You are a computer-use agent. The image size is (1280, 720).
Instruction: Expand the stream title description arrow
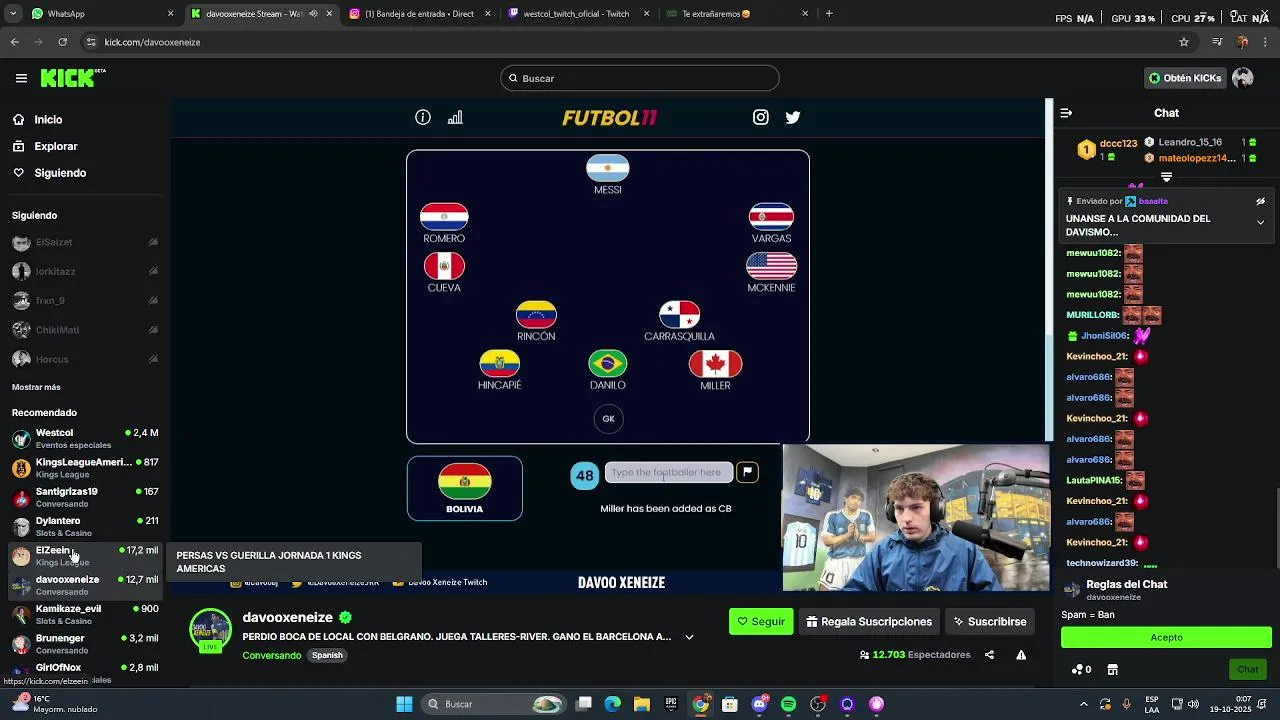pos(689,637)
